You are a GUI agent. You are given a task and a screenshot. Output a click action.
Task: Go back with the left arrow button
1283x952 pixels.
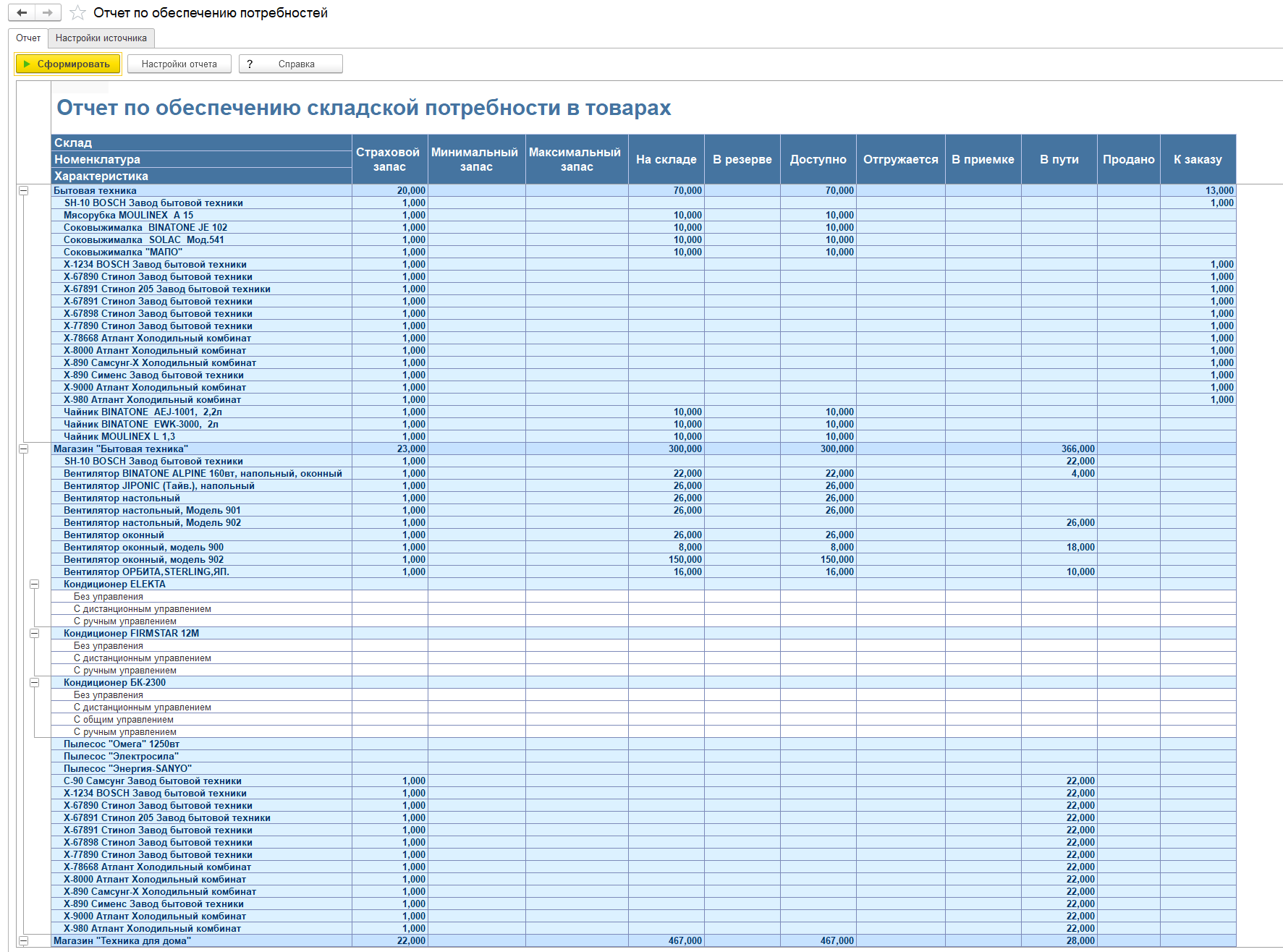(22, 13)
